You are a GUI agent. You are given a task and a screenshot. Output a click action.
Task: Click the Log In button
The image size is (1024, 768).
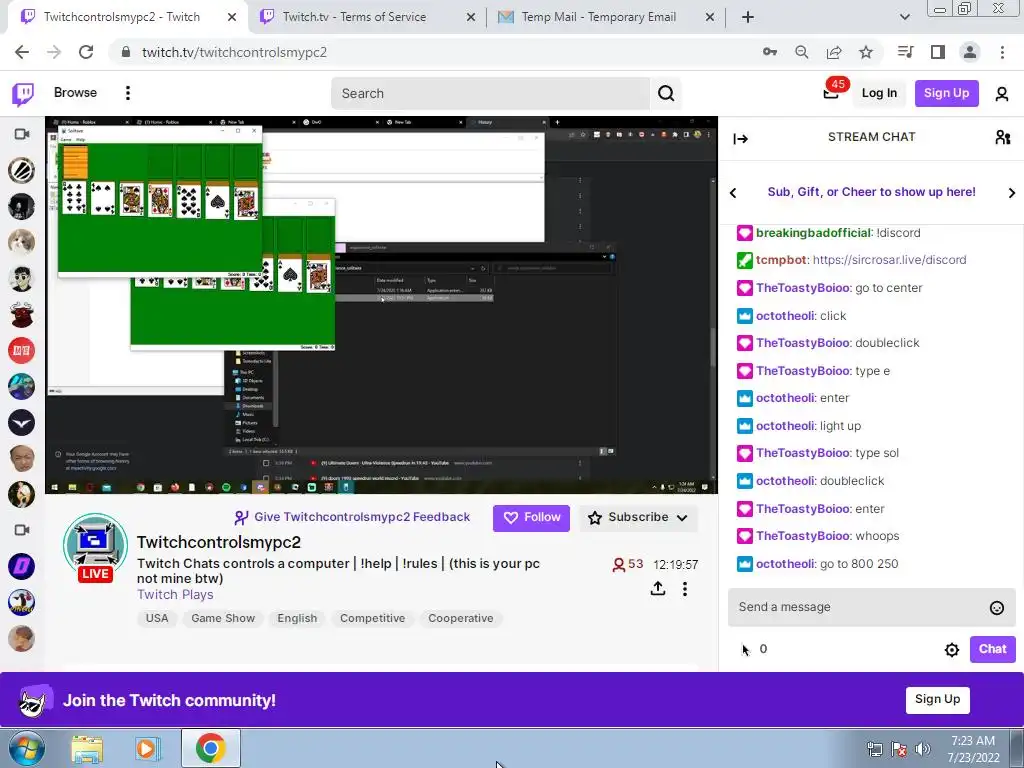point(879,93)
